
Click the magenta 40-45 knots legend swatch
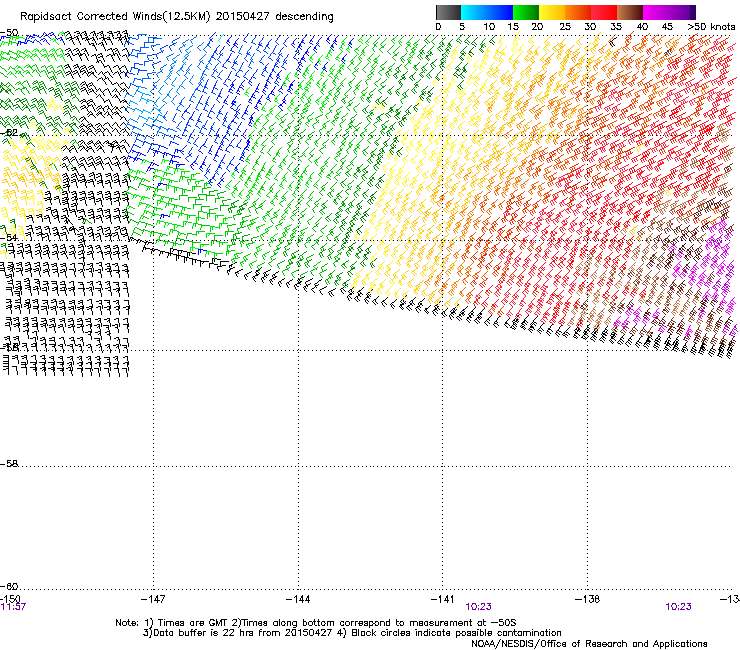656,12
